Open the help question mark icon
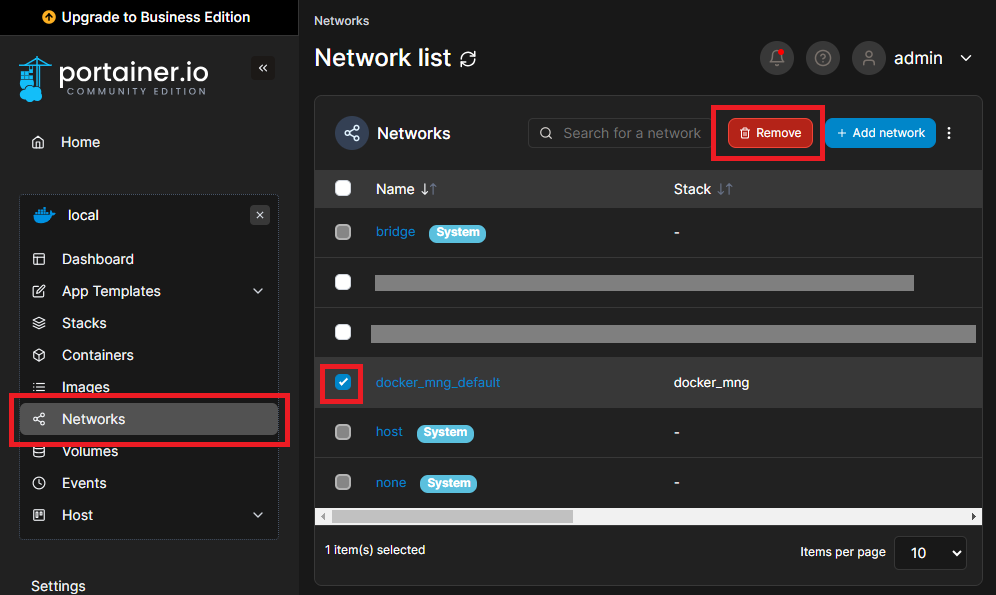 (823, 58)
